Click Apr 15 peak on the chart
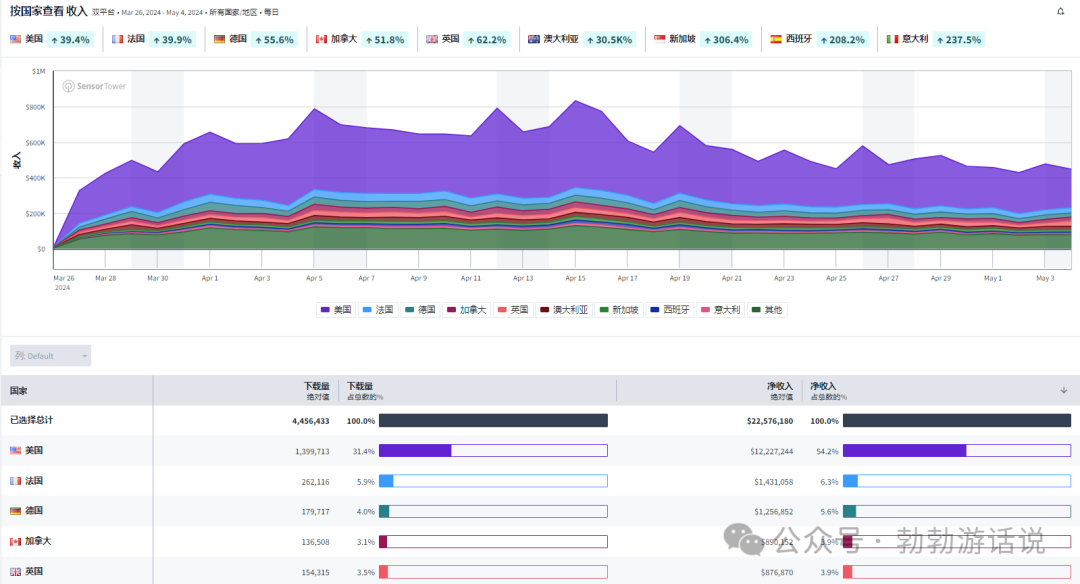This screenshot has height=584, width=1080. (575, 101)
